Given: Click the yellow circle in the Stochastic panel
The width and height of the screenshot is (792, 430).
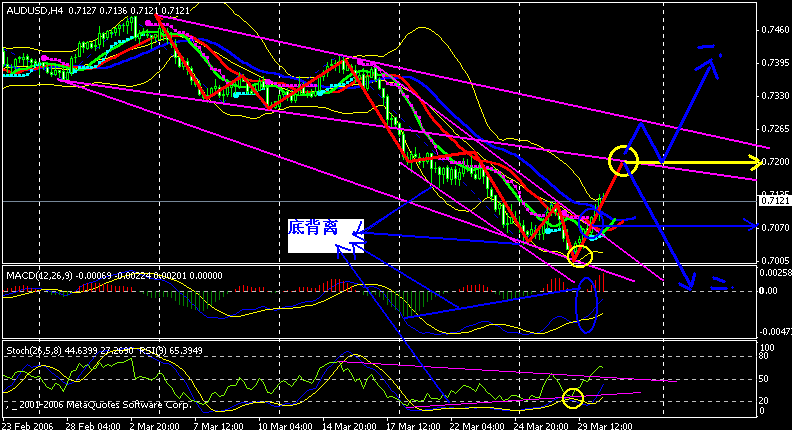Looking at the screenshot, I should (x=573, y=398).
